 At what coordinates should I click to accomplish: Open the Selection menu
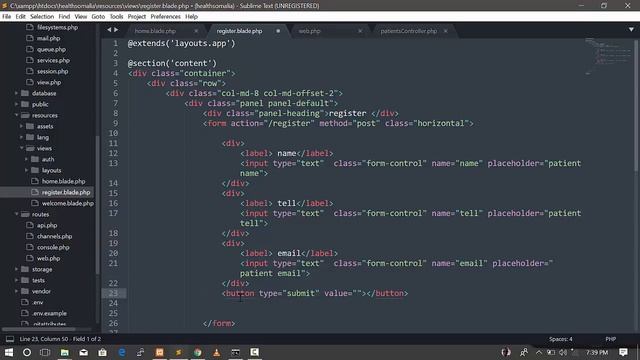42,17
